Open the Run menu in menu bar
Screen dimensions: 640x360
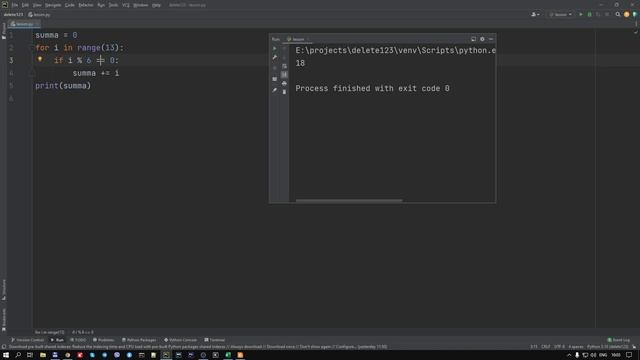[x=101, y=5]
